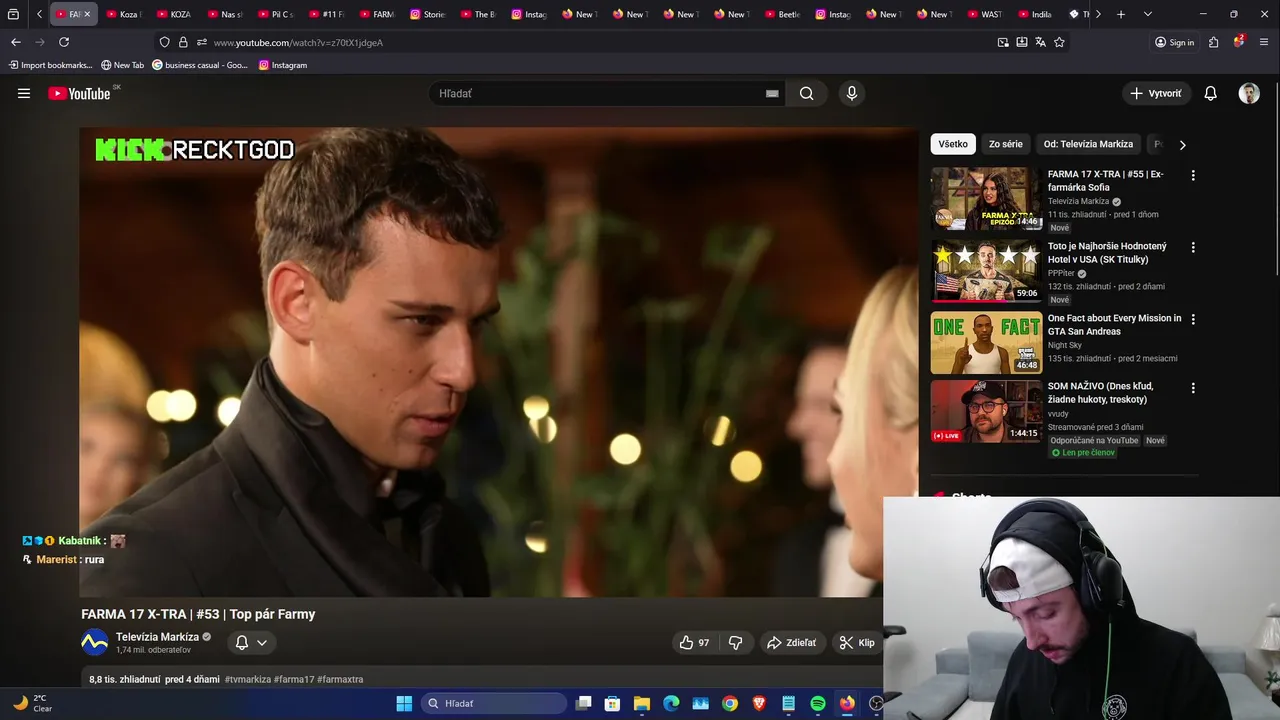1280x720 pixels.
Task: Share the video via Zdieľať
Action: [791, 643]
